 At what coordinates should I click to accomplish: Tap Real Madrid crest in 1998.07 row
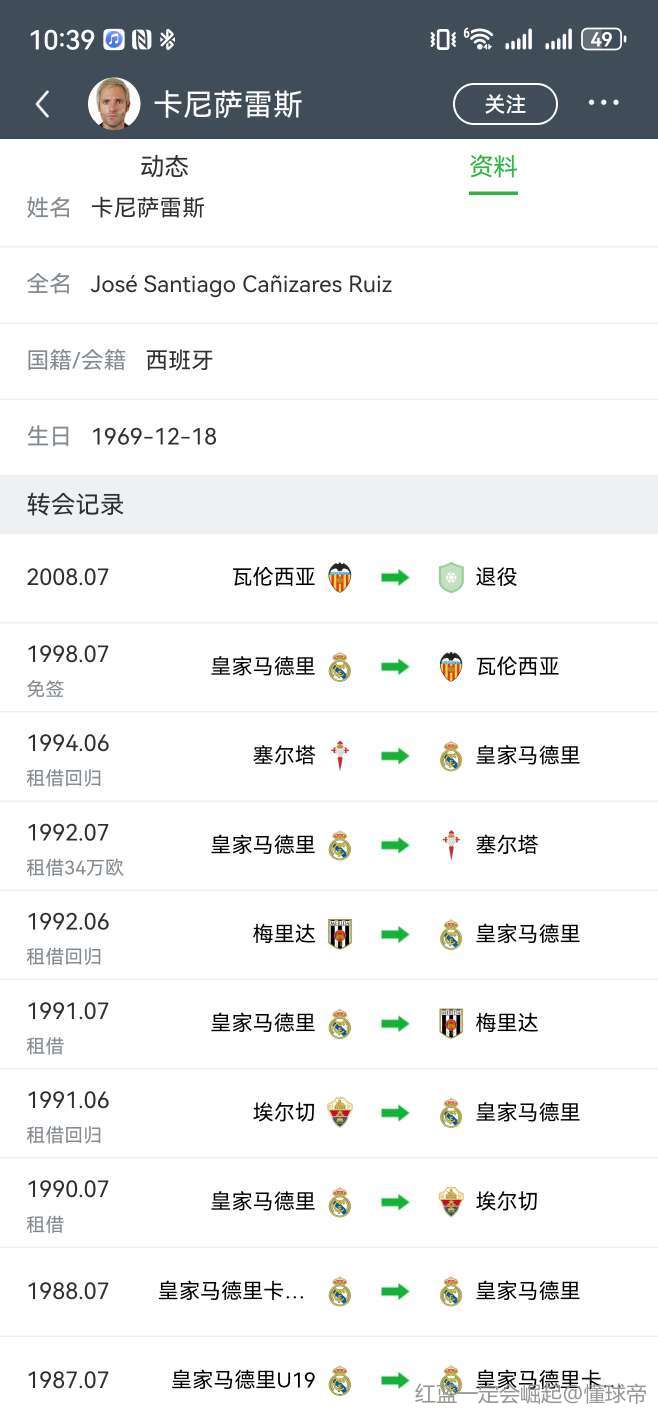[340, 667]
